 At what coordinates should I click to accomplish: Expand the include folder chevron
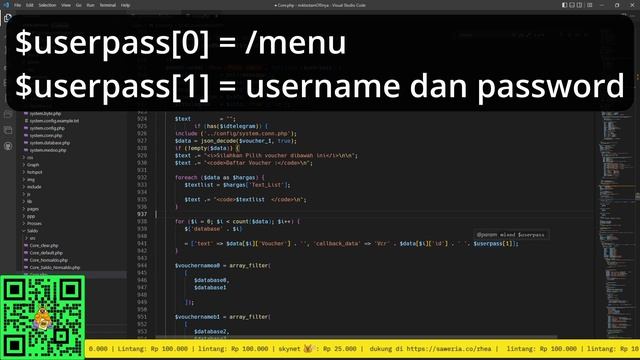pyautogui.click(x=24, y=187)
